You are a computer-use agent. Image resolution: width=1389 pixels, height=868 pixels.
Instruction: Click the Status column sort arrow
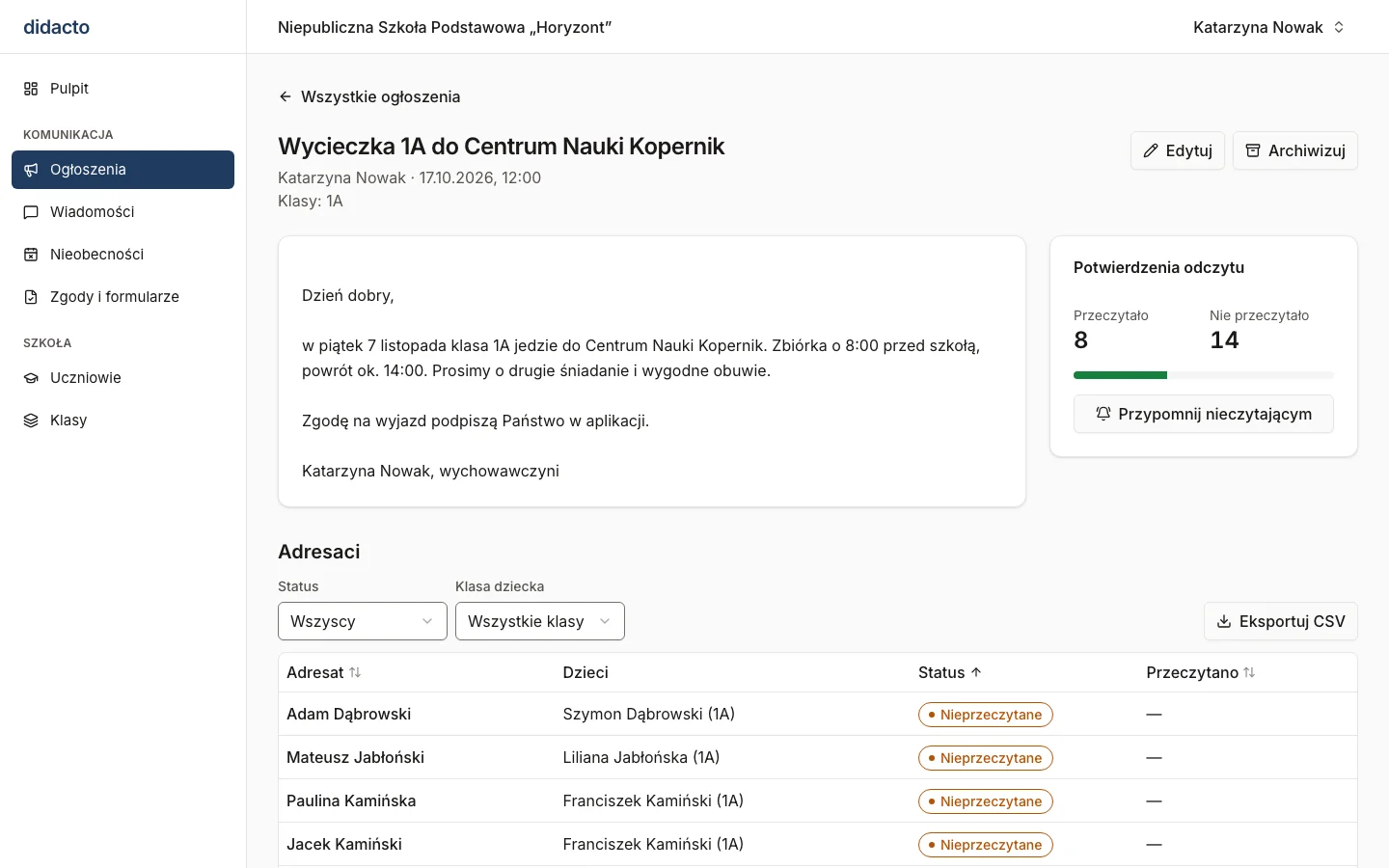tap(976, 672)
